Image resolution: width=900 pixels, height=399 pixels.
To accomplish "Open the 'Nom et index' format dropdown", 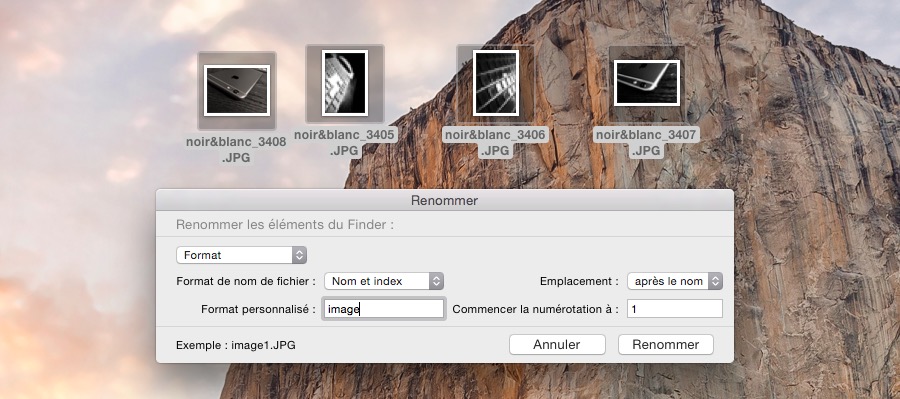I will 384,281.
